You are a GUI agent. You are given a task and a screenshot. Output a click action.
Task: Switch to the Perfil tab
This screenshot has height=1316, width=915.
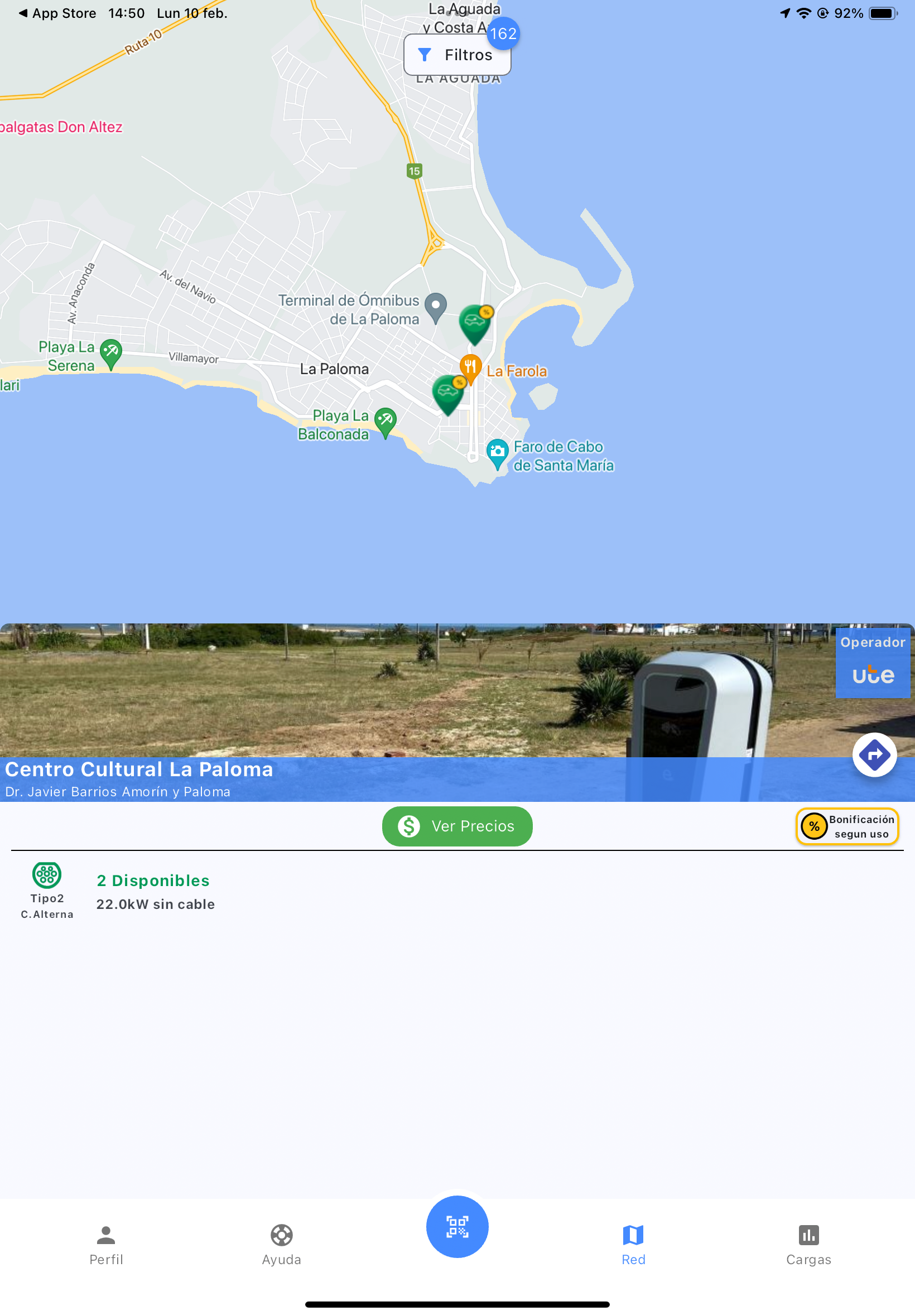pos(106,1245)
